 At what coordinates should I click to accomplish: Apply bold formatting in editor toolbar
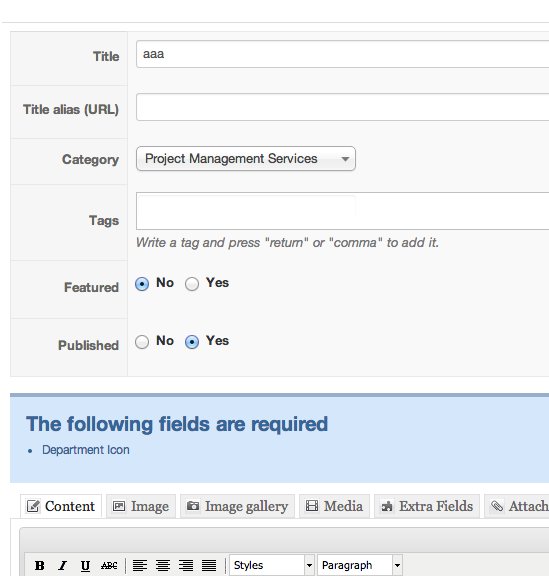click(x=40, y=565)
